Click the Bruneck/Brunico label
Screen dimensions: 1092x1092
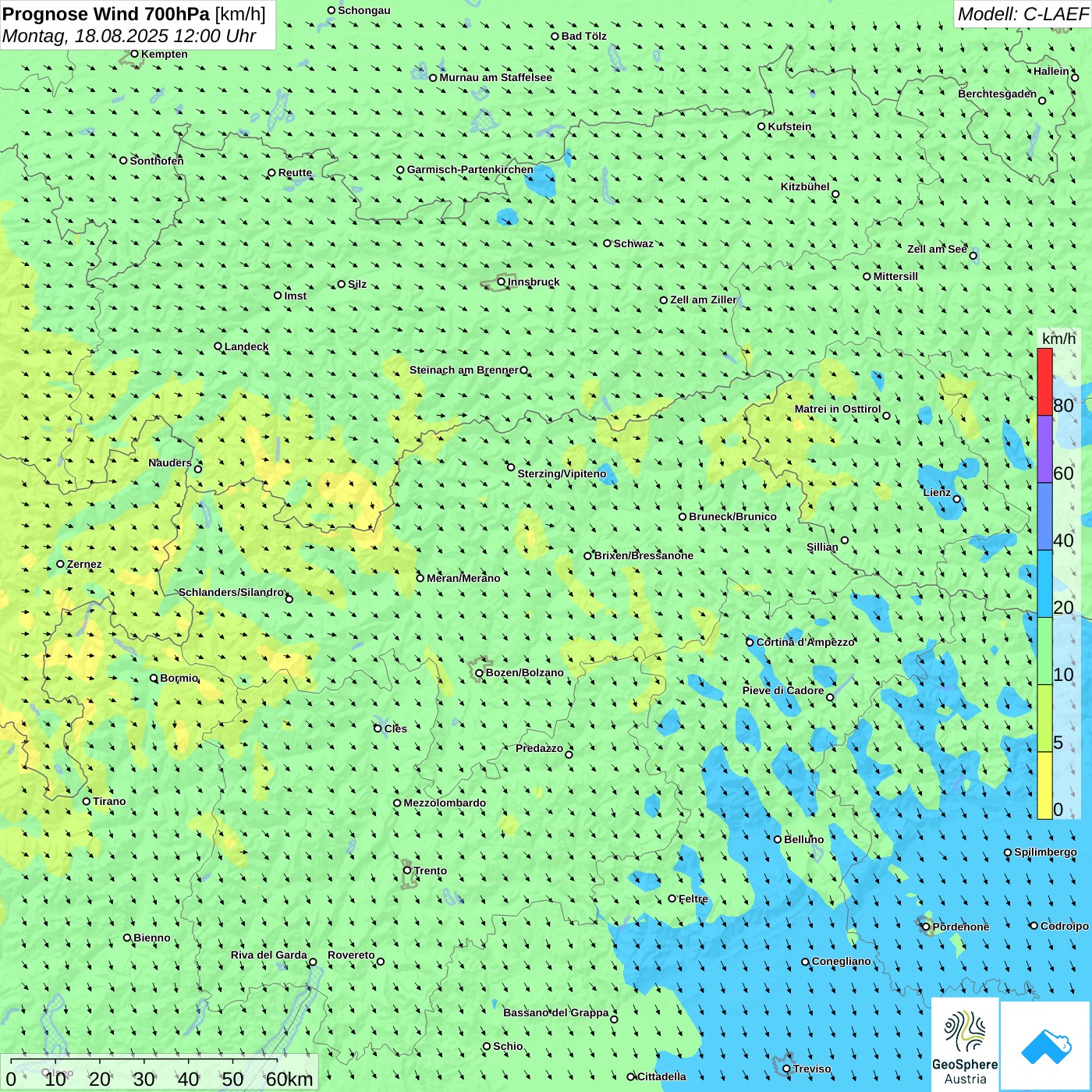pyautogui.click(x=732, y=516)
